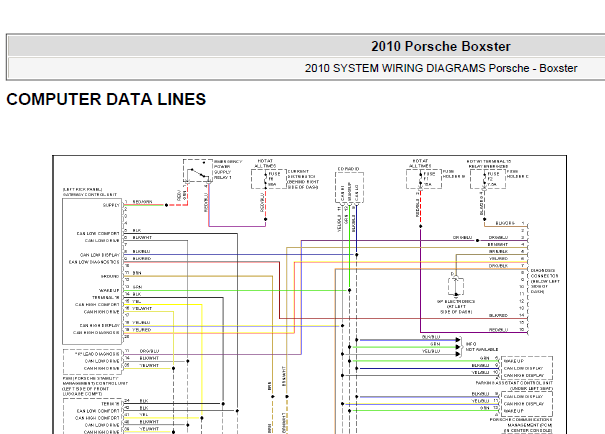
Task: Click the '2010 Porsche Boxster' title
Action: pos(441,46)
